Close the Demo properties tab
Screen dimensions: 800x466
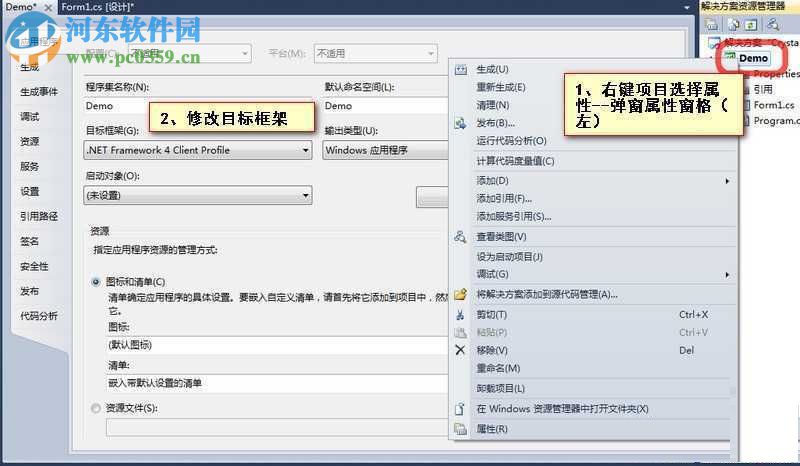click(x=48, y=8)
